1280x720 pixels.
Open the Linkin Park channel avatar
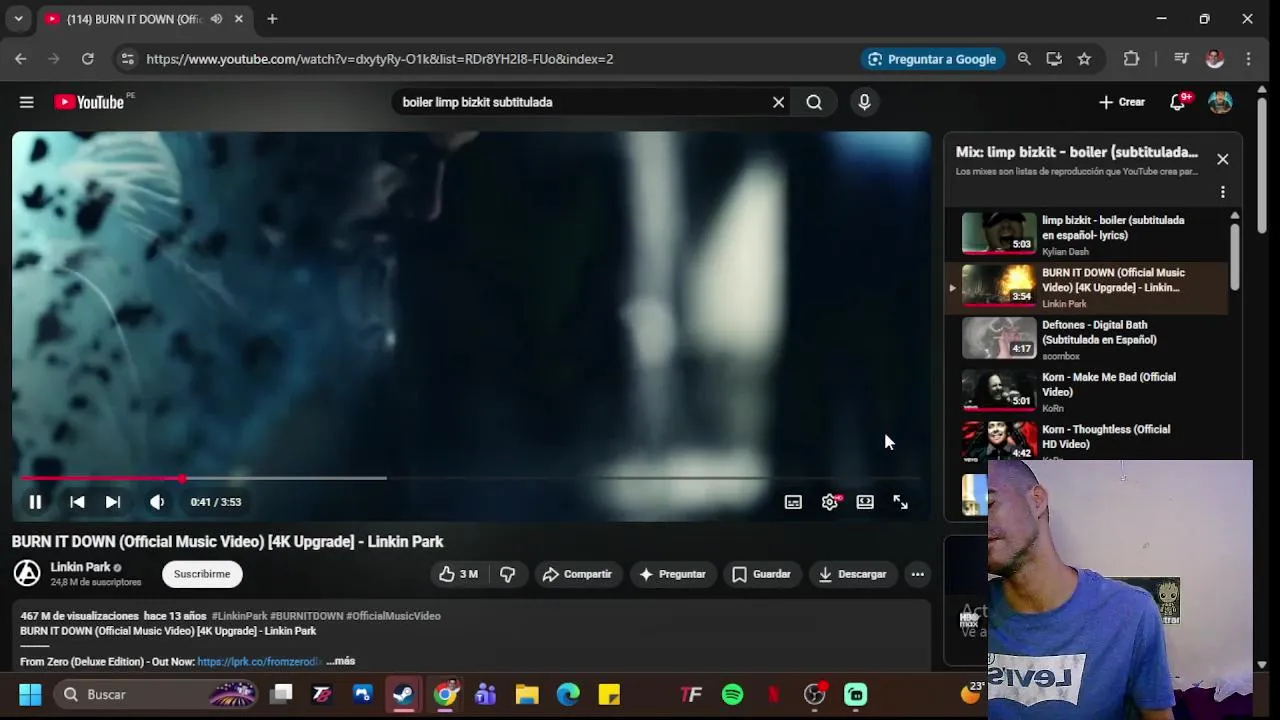pyautogui.click(x=27, y=573)
